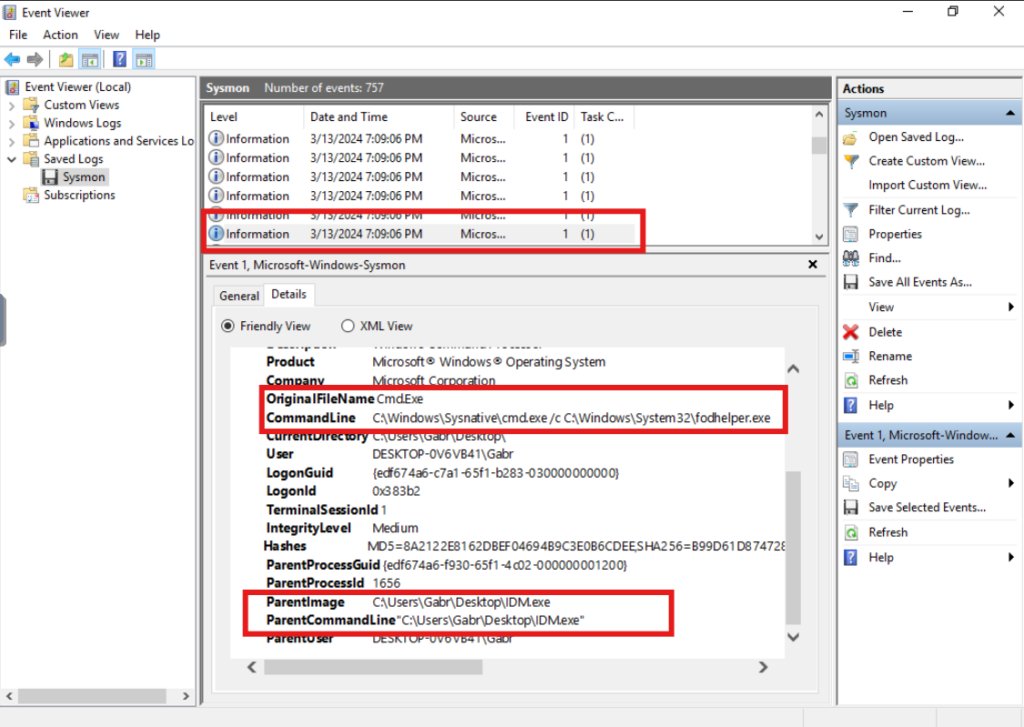Click the Event 1 section Refresh icon
This screenshot has height=727, width=1024.
[x=851, y=532]
